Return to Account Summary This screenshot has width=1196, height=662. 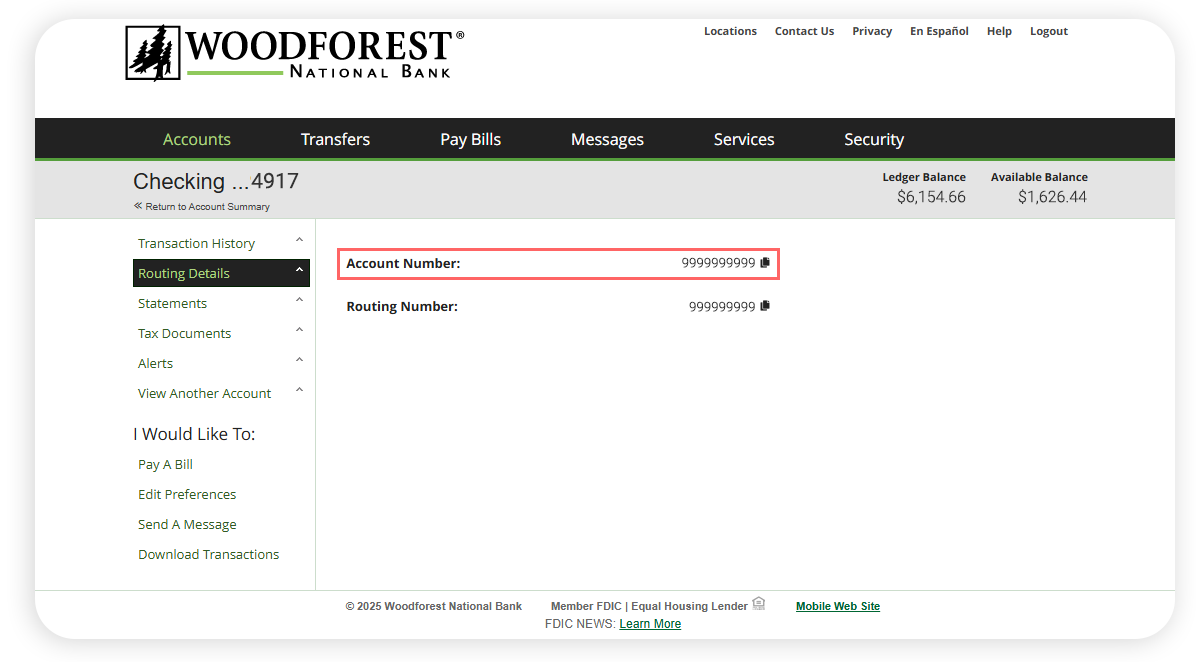(207, 207)
